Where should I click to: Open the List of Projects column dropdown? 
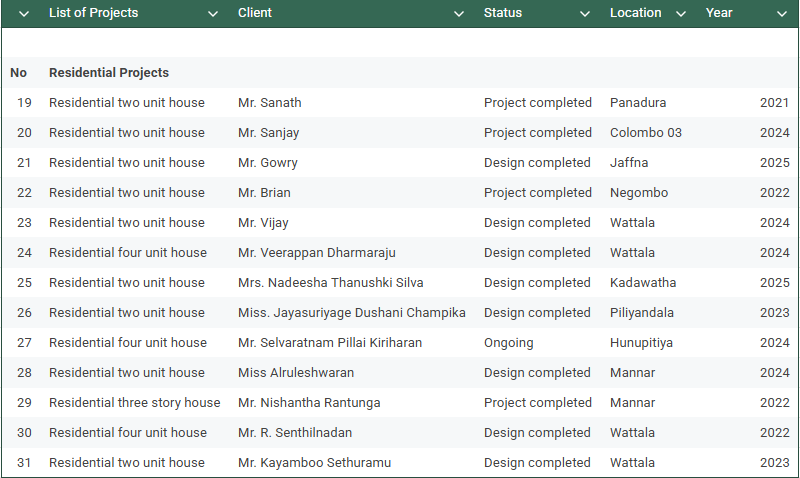212,14
